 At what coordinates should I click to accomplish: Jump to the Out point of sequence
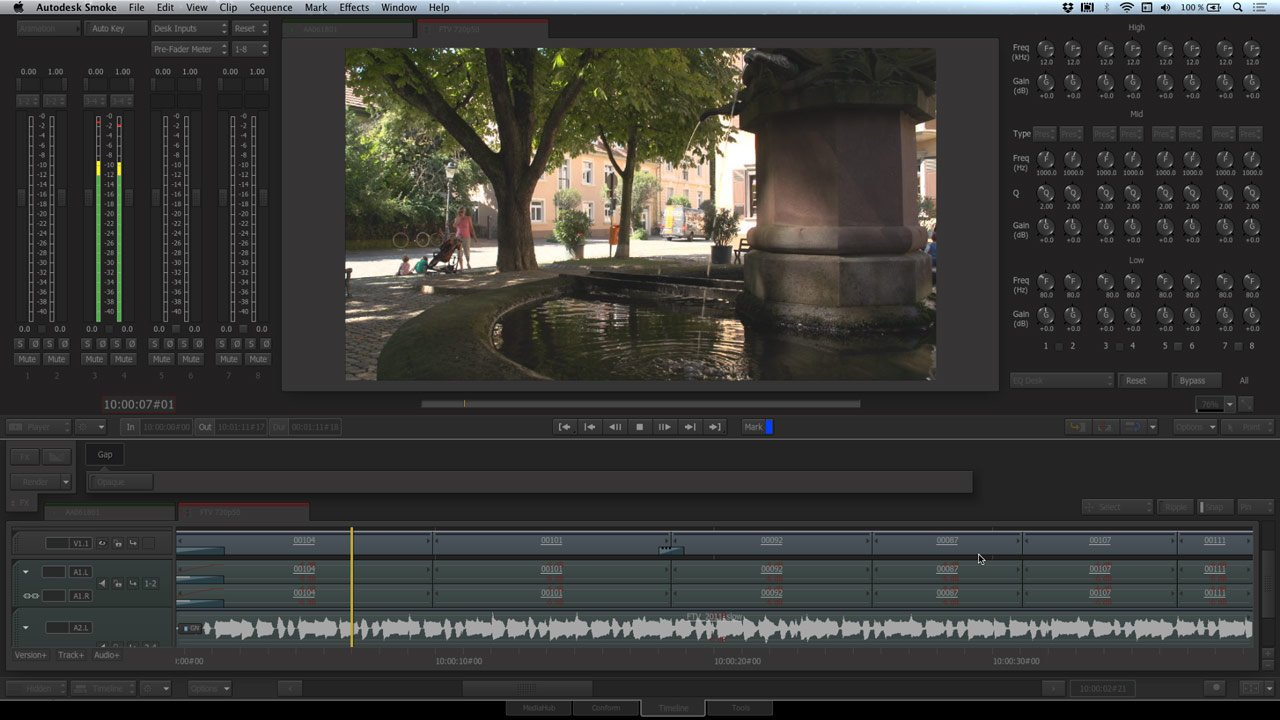[x=714, y=427]
